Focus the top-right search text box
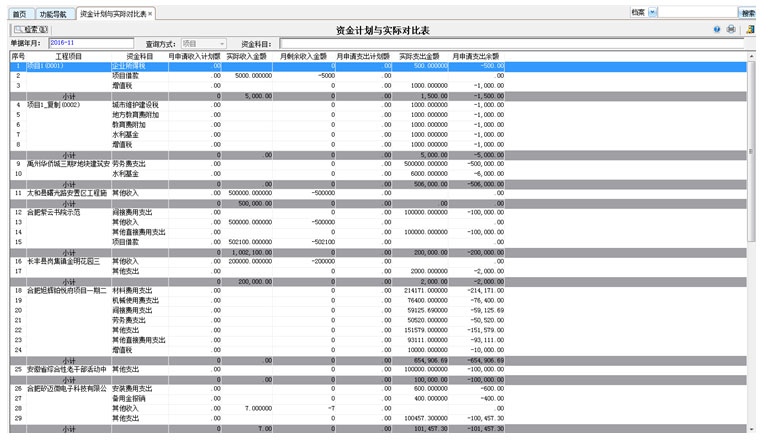 click(698, 13)
